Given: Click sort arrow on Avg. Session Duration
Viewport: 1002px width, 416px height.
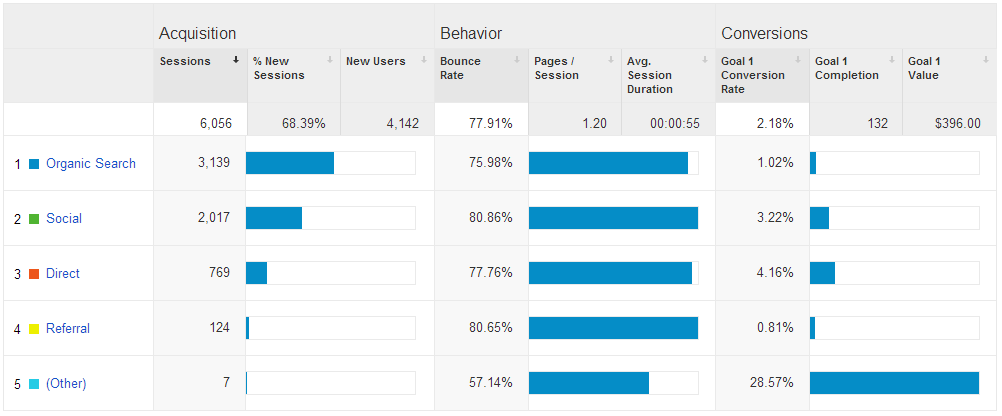Looking at the screenshot, I should coord(705,60).
